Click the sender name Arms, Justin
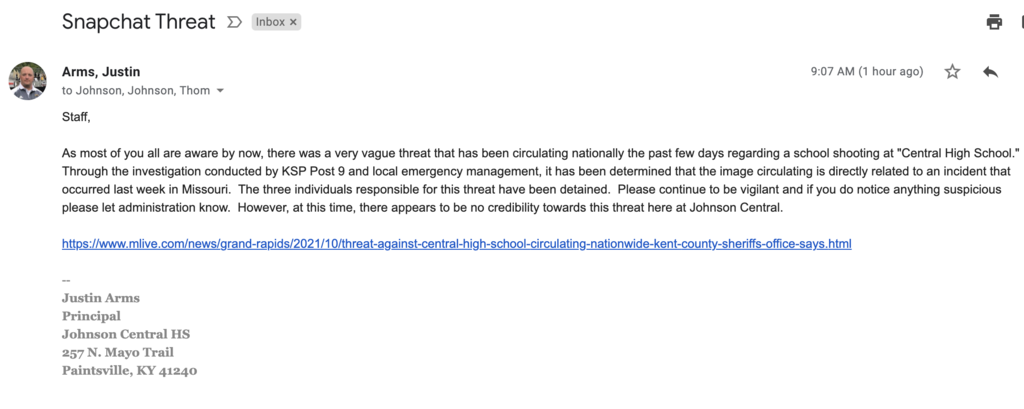This screenshot has height=409, width=1024. point(101,72)
